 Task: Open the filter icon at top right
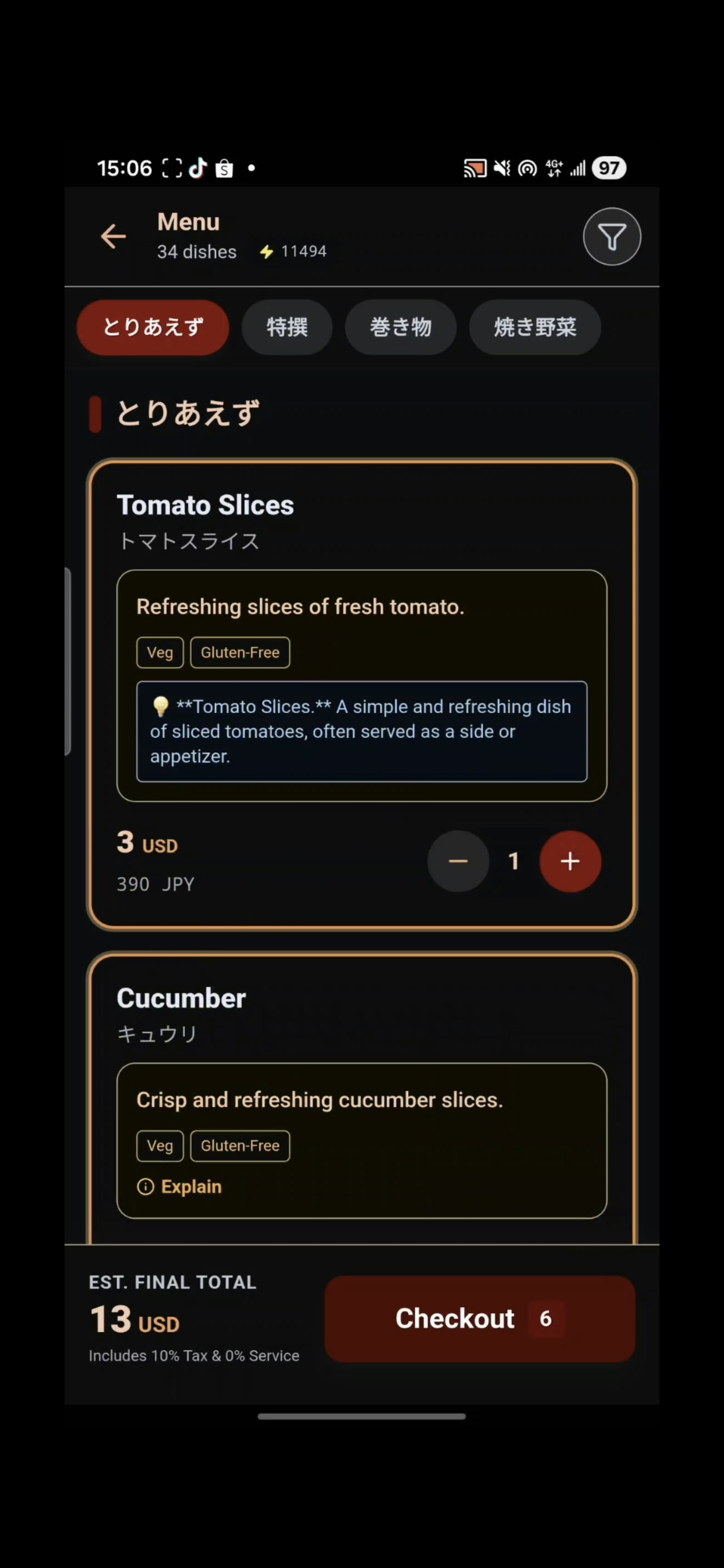[611, 236]
